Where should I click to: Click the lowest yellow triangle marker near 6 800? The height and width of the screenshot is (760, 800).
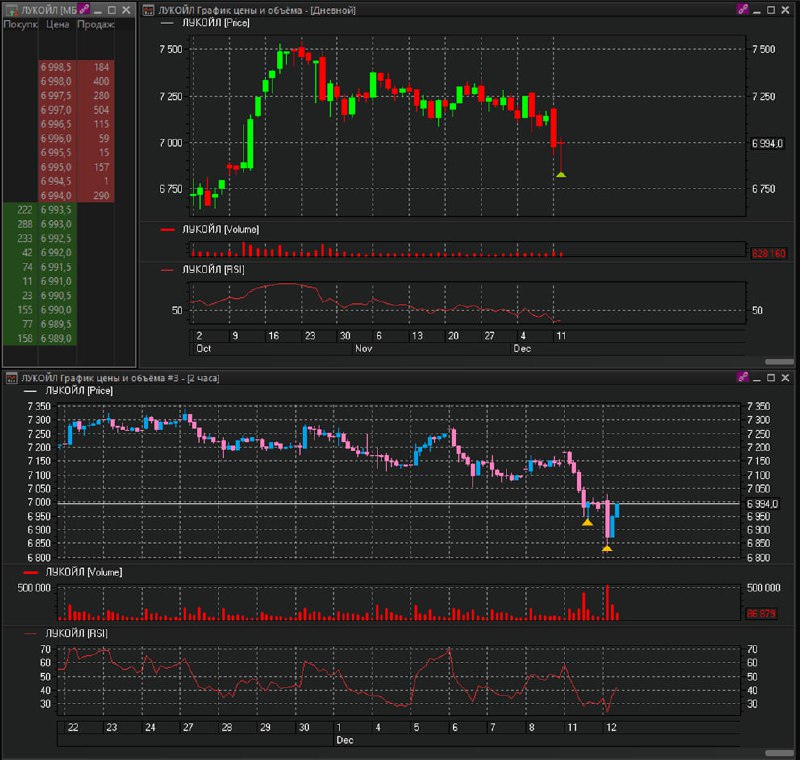pyautogui.click(x=607, y=548)
